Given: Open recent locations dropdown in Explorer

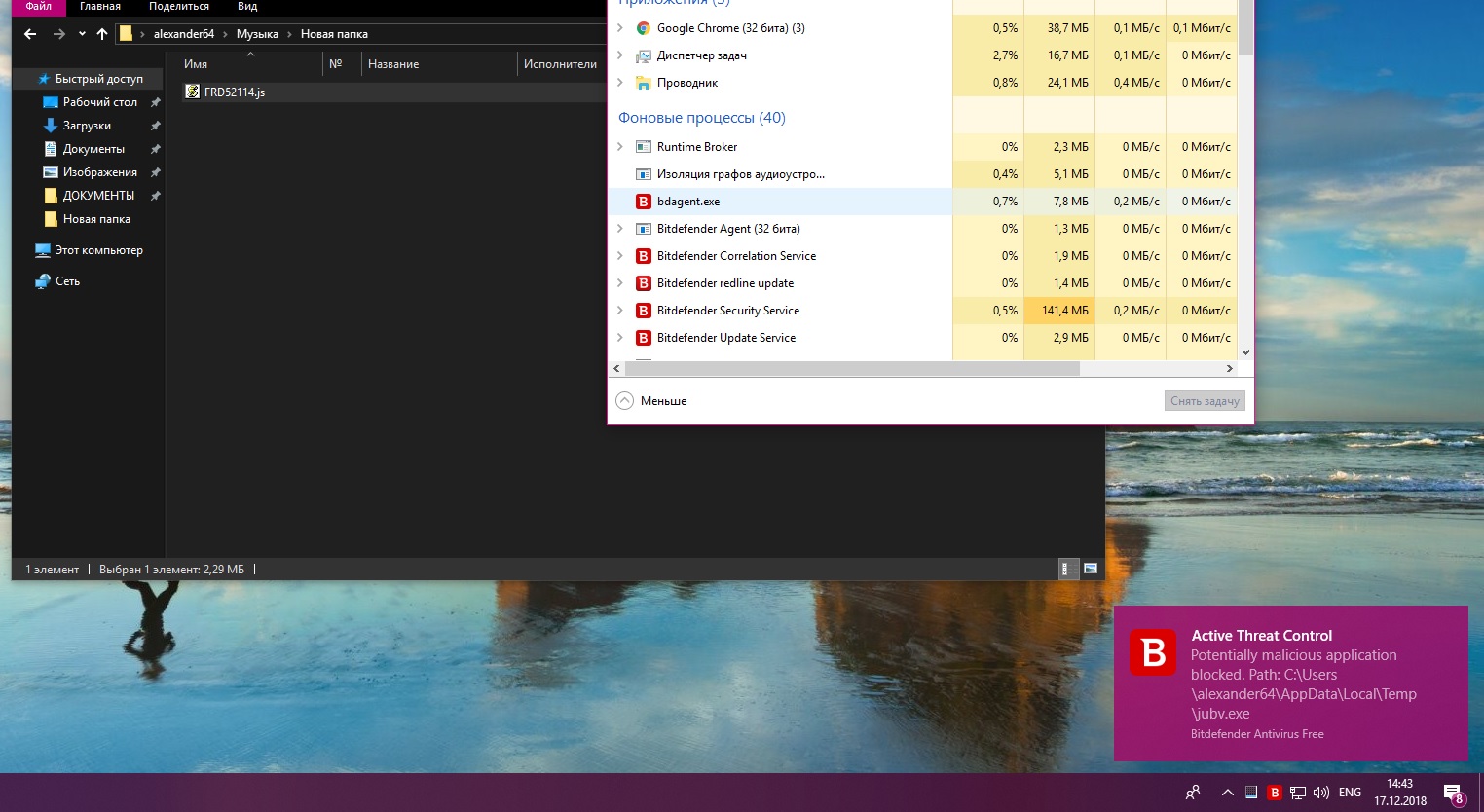Looking at the screenshot, I should (82, 34).
